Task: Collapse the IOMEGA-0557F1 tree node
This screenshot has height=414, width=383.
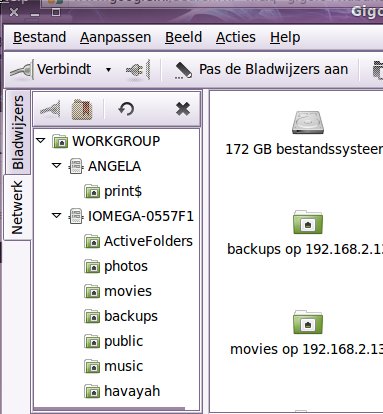Action: pos(57,216)
